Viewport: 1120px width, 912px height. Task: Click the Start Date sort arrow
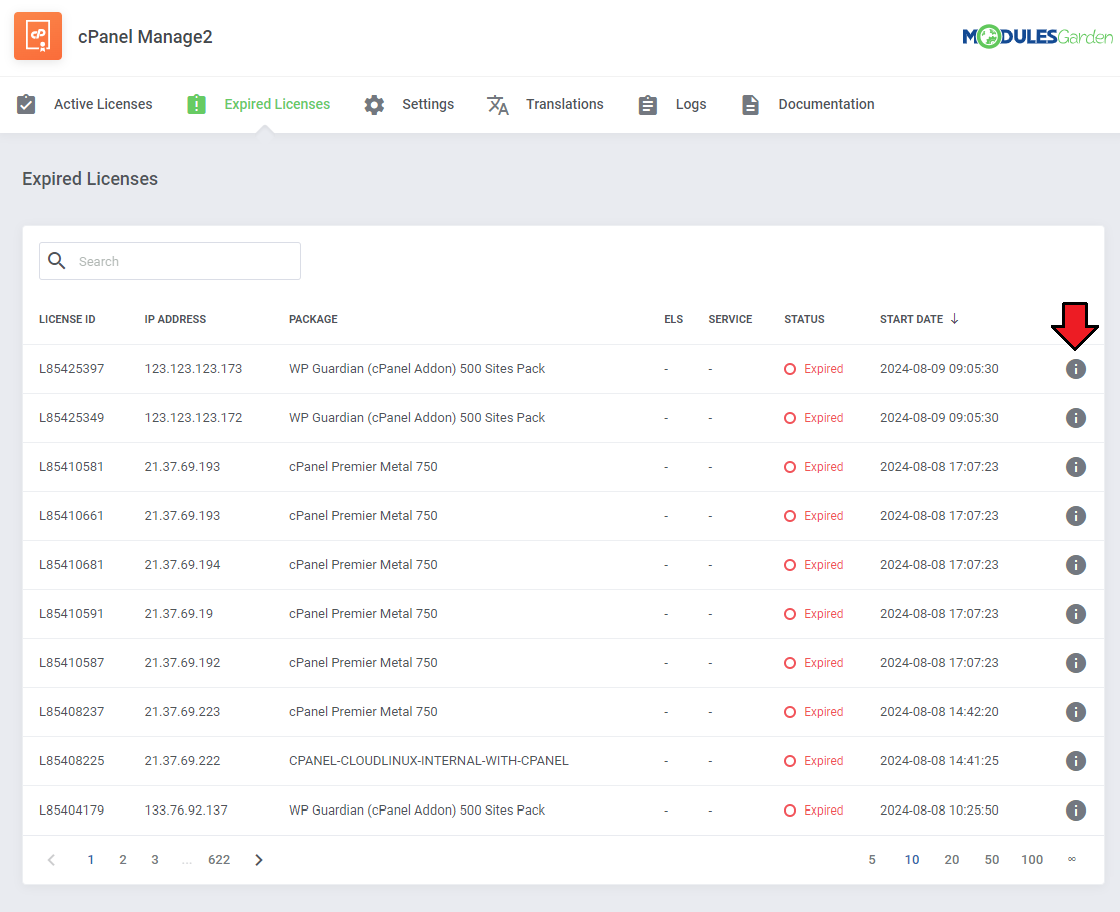[x=954, y=319]
